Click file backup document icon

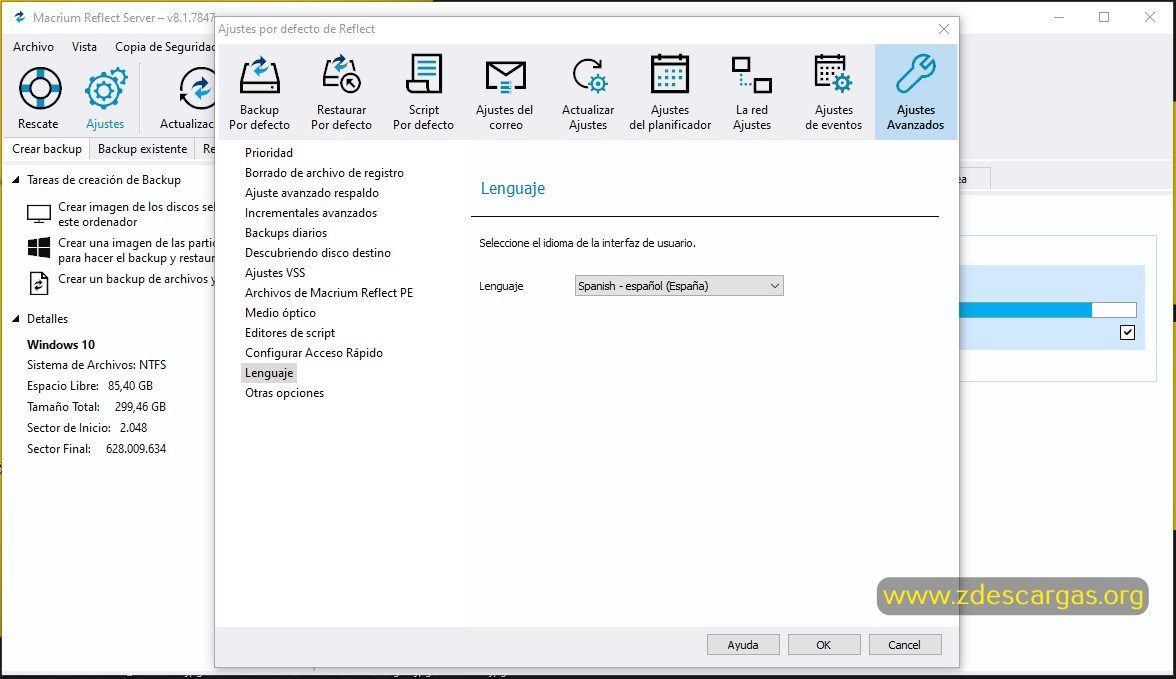click(x=39, y=283)
